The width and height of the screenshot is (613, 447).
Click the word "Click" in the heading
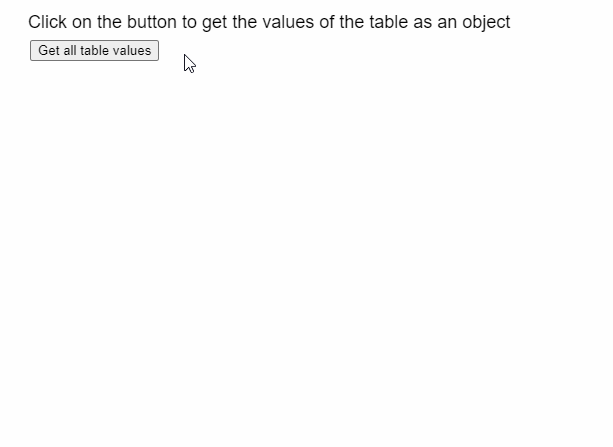47,22
